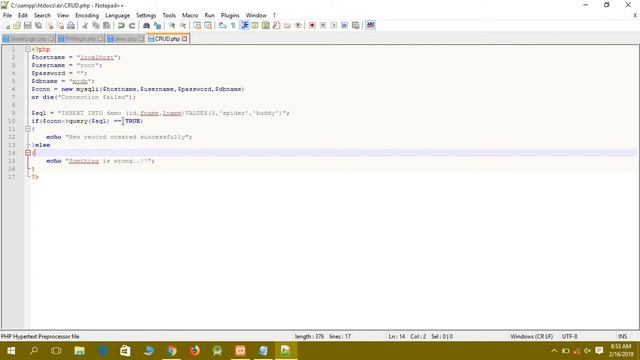Copy selection with the Copy toolbar icon
The height and width of the screenshot is (360, 640).
click(96, 25)
